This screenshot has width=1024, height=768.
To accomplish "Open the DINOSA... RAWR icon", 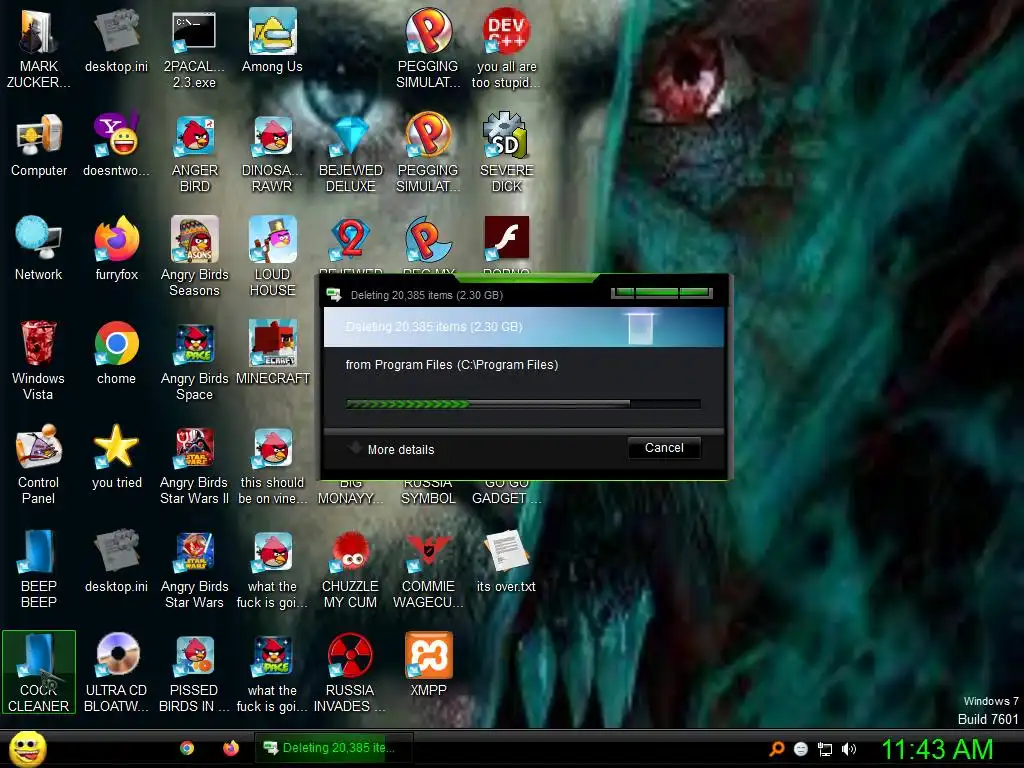I will tap(272, 154).
